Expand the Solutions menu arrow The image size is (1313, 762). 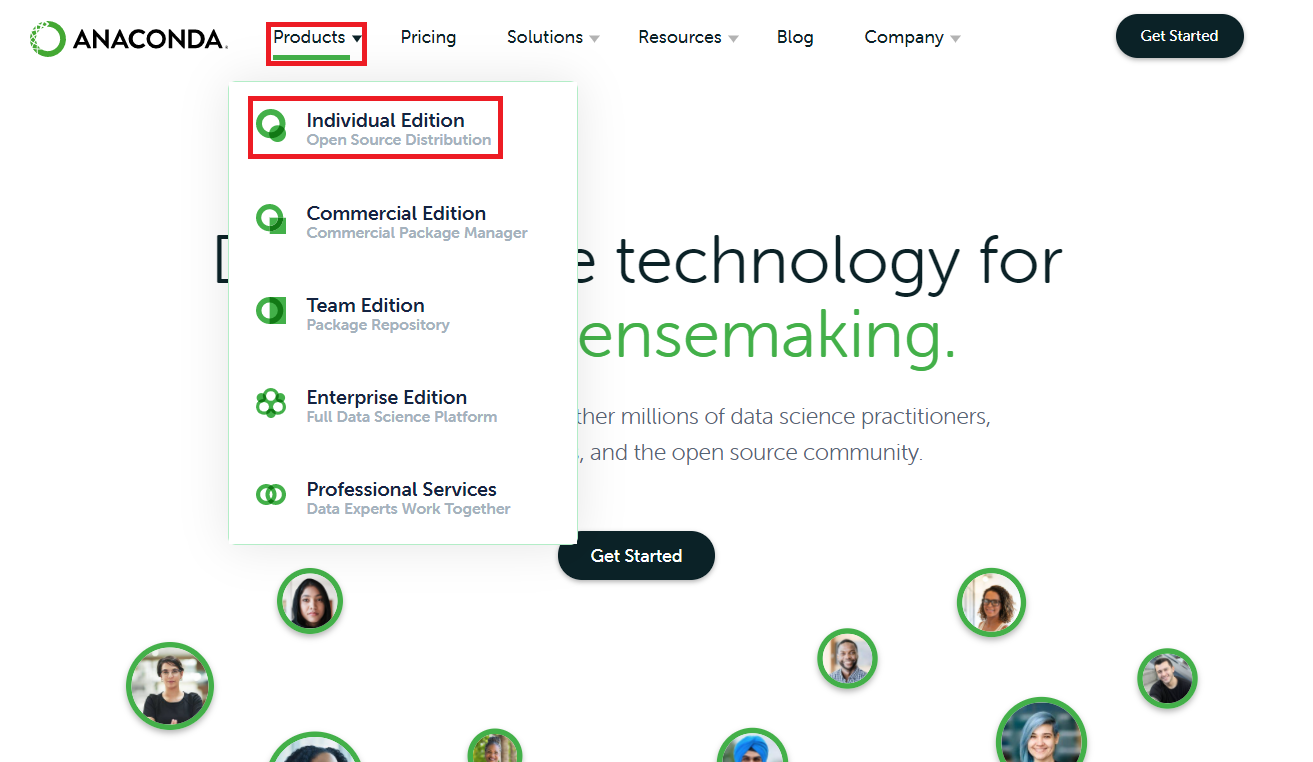594,39
